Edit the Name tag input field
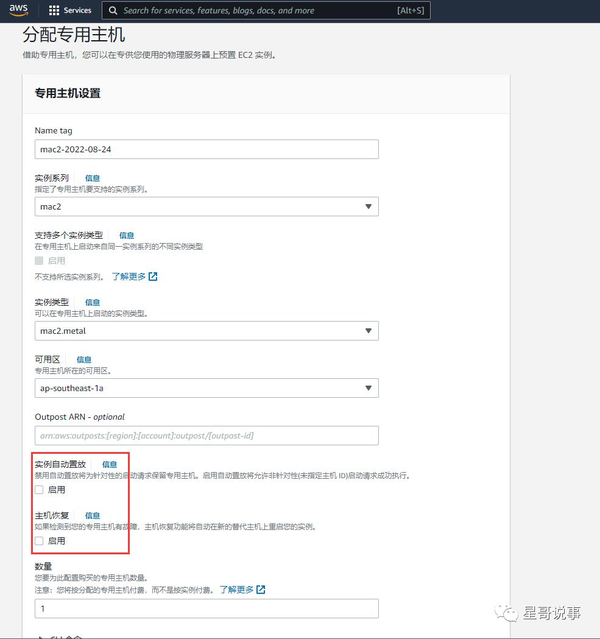The width and height of the screenshot is (600, 639). [207, 150]
